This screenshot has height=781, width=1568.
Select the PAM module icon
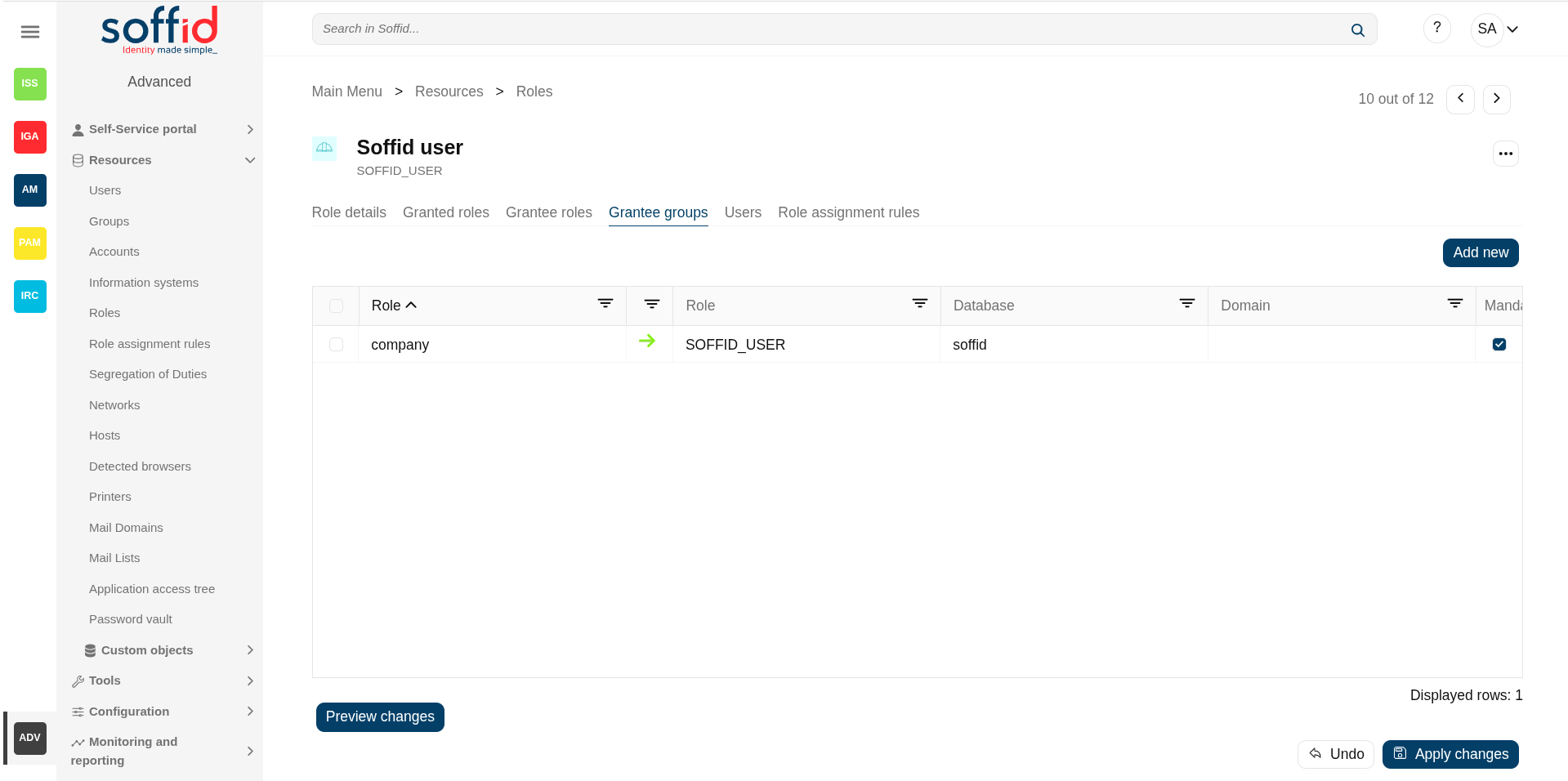tap(30, 243)
